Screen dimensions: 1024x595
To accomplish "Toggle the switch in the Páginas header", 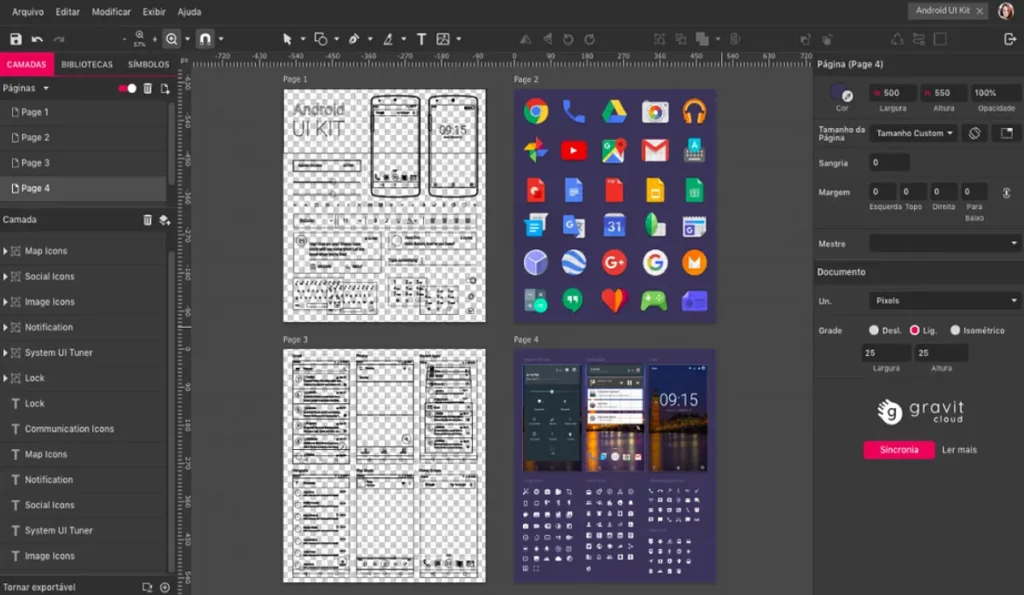I will click(x=127, y=88).
